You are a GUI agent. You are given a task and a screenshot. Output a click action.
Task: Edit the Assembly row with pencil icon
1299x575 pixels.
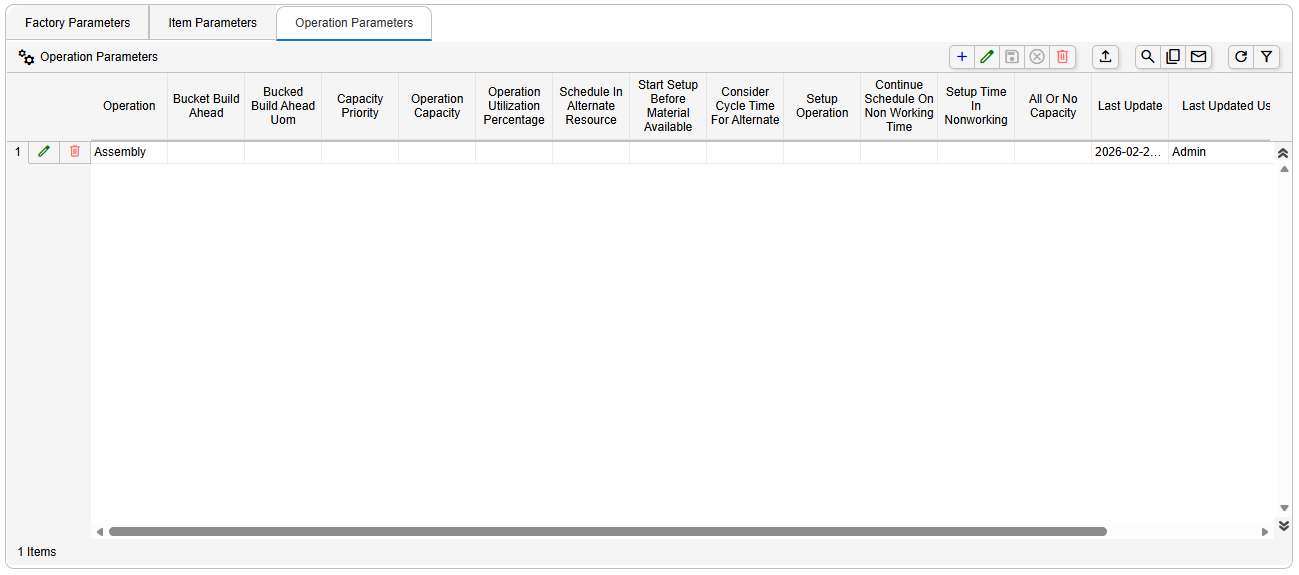tap(43, 152)
